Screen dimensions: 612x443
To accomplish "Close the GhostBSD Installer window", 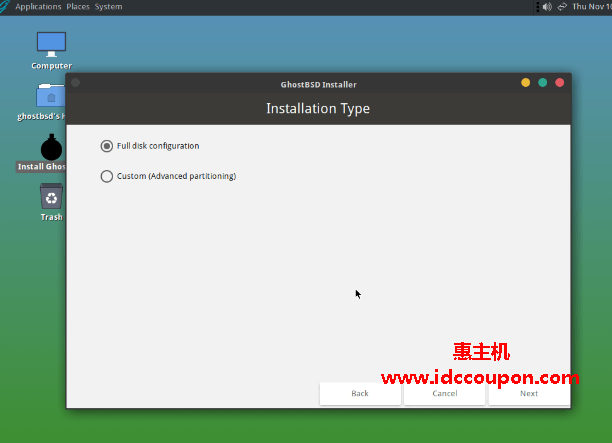I will (x=560, y=83).
